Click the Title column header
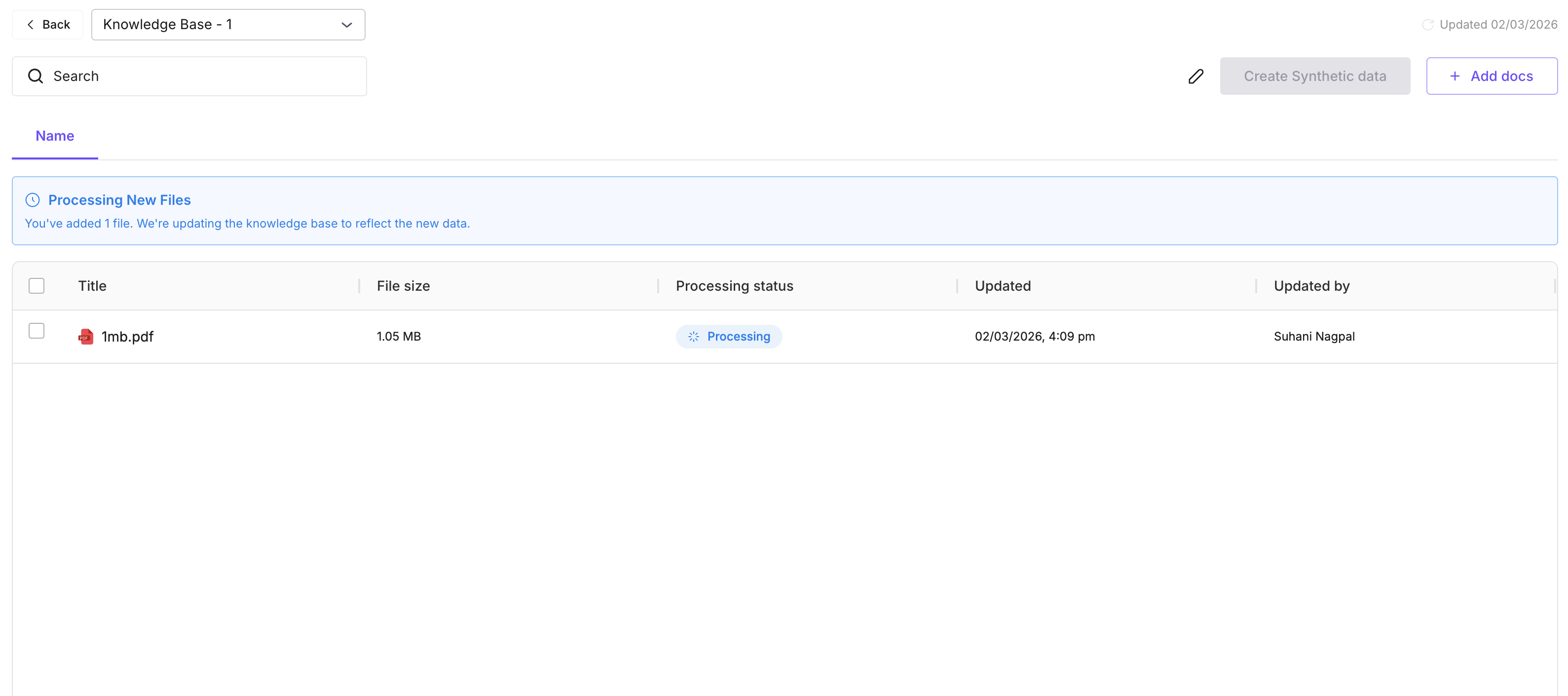The height and width of the screenshot is (696, 1568). pos(92,285)
